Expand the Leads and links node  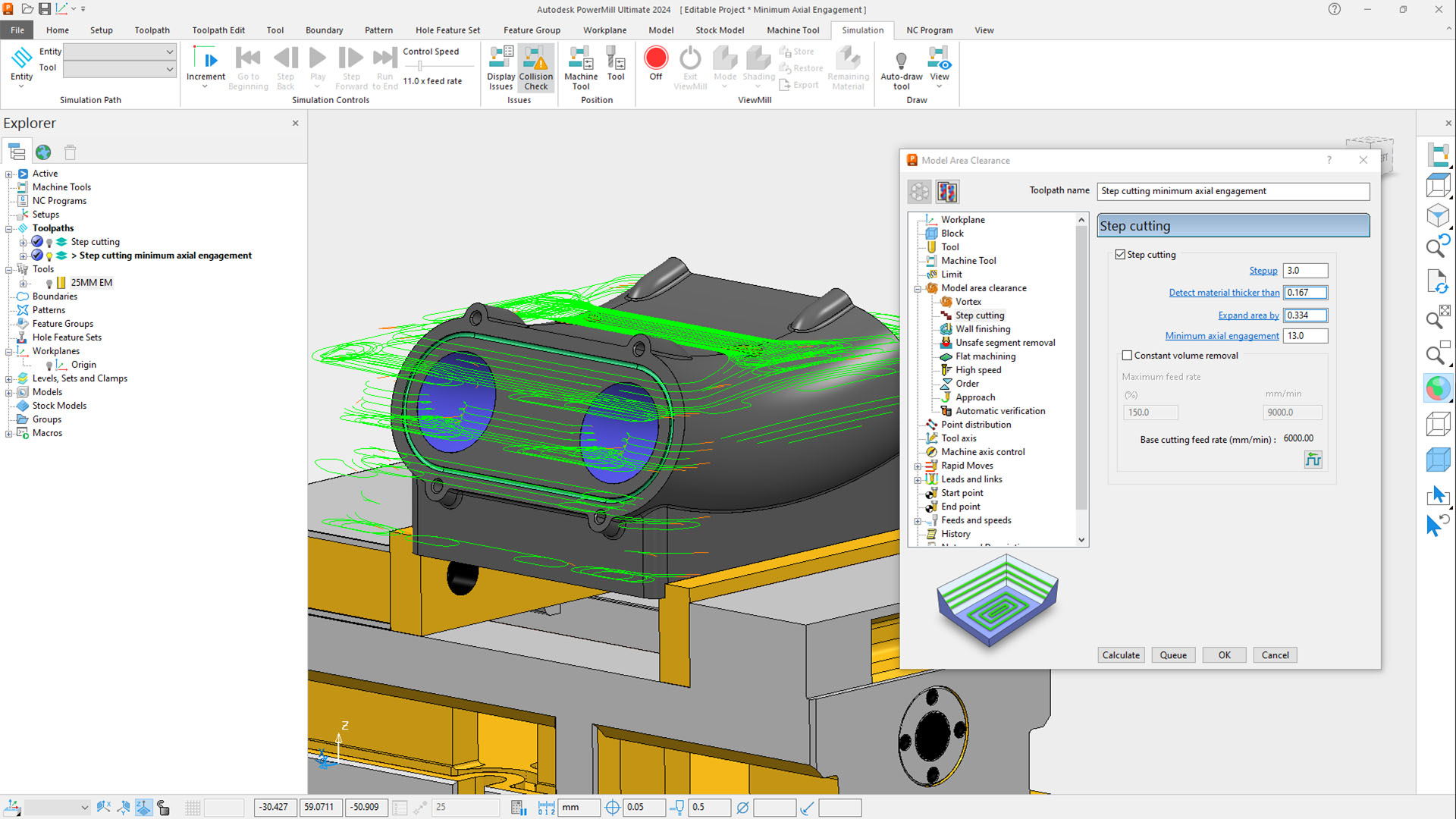(x=918, y=480)
